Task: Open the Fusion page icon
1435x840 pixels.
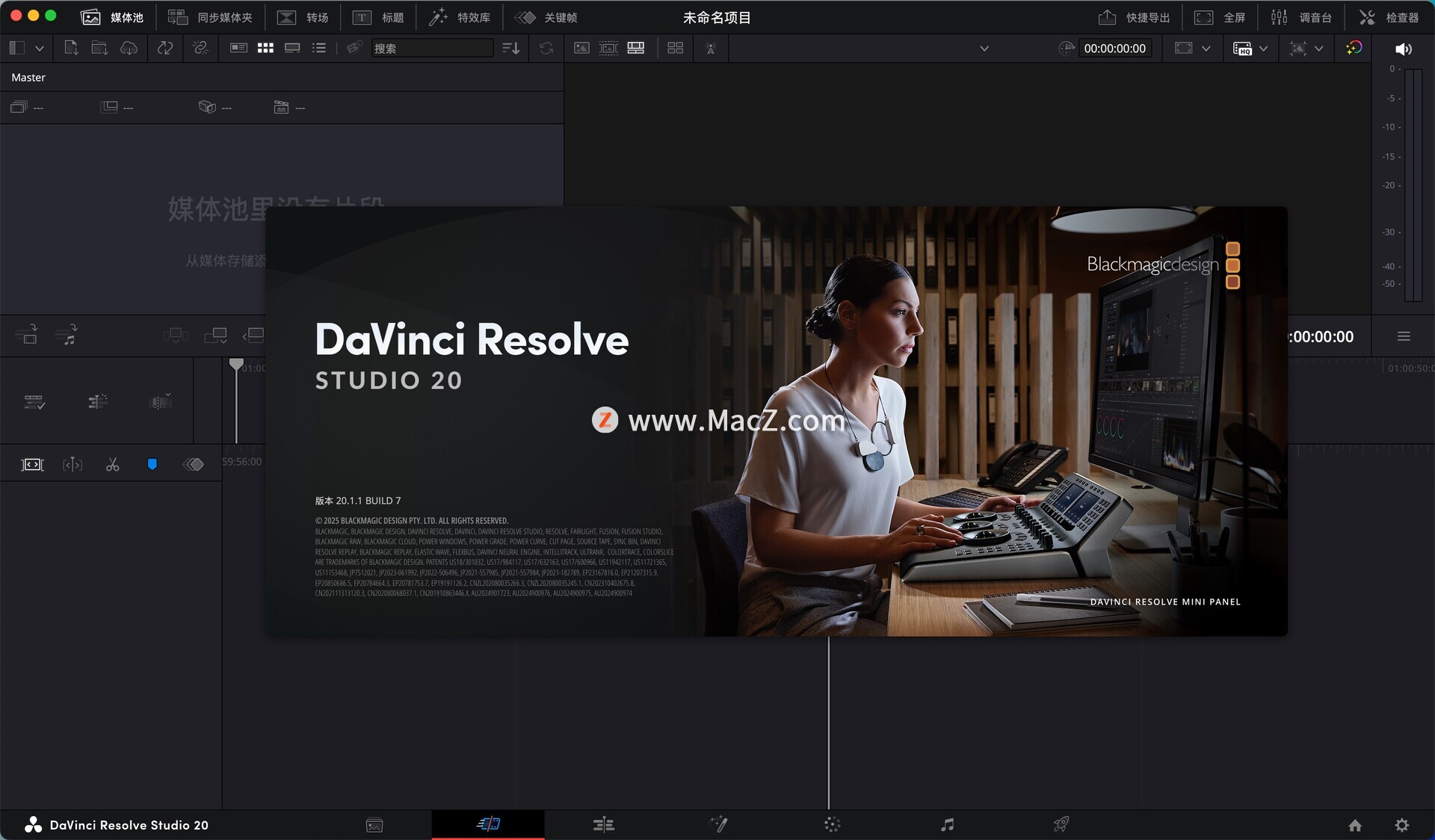Action: [x=718, y=824]
